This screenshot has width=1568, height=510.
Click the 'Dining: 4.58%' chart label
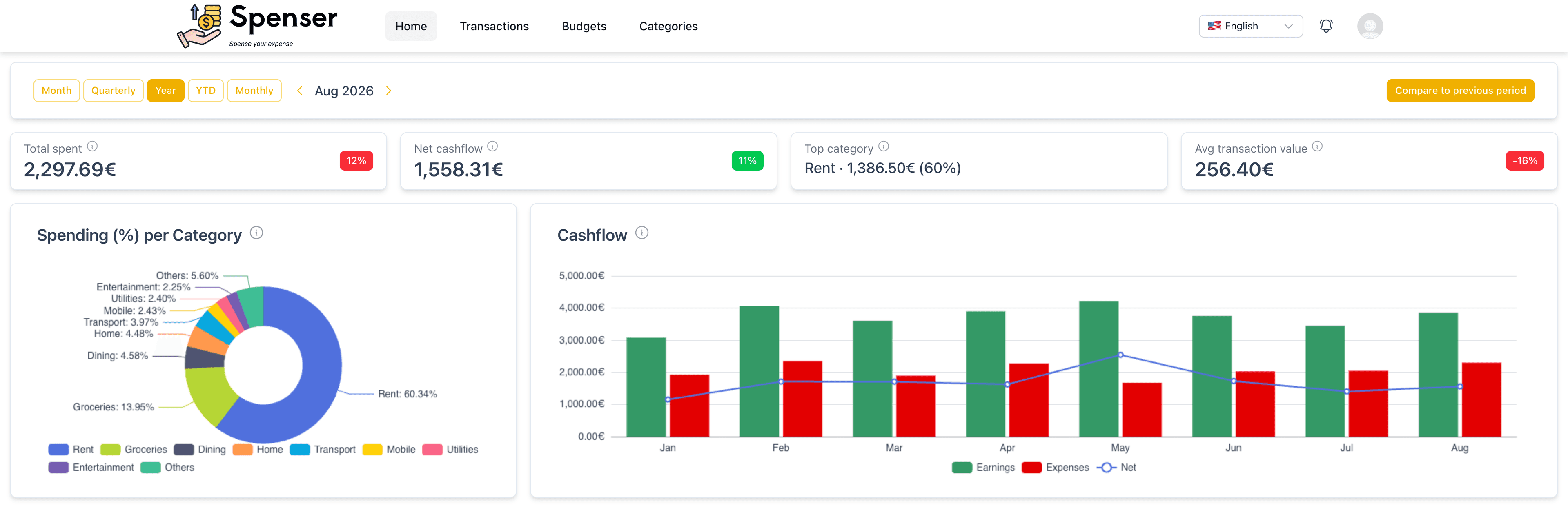coord(118,356)
